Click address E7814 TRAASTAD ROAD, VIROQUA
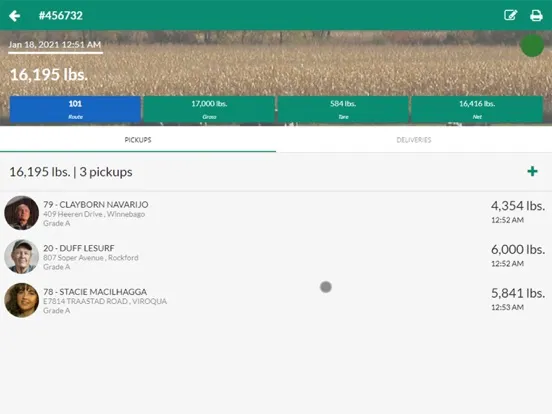The image size is (552, 414). (x=105, y=301)
